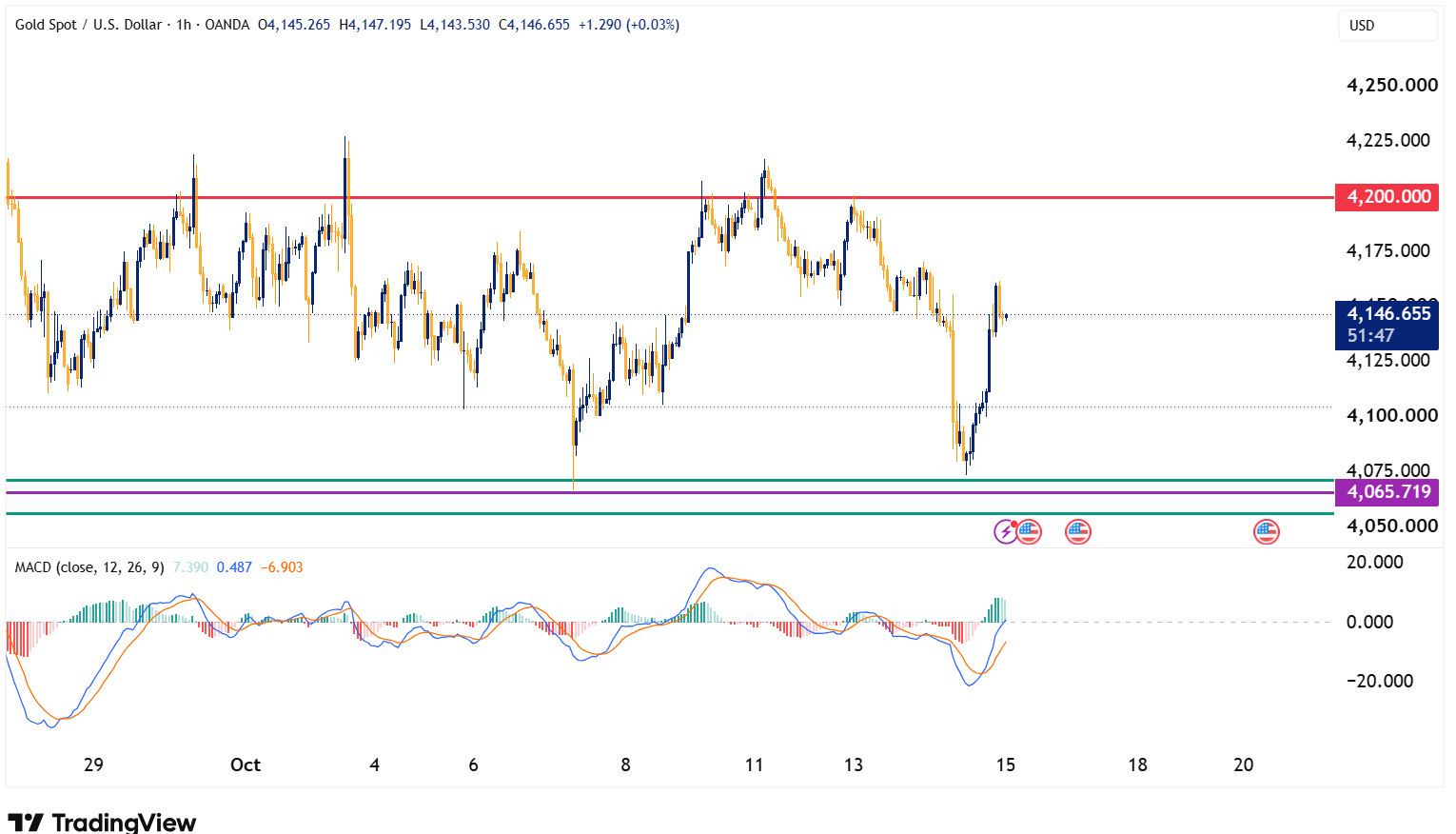Select the 1h interval label
Image resolution: width=1456 pixels, height=834 pixels.
(184, 25)
